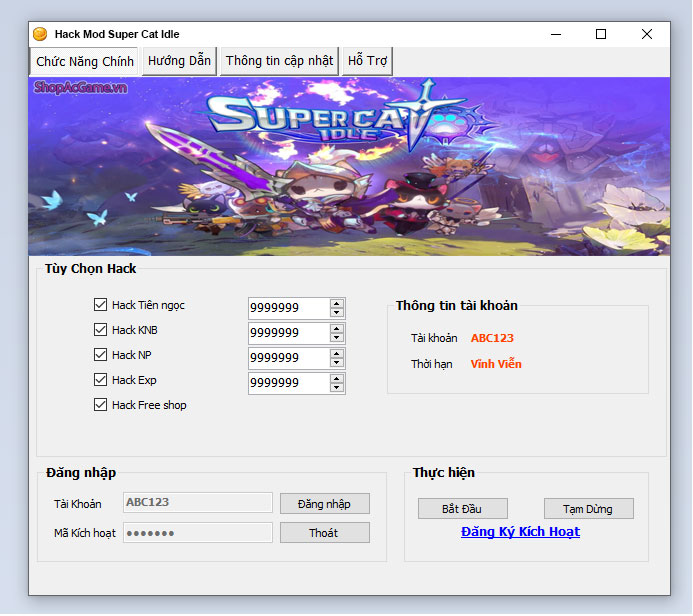
Task: Switch to the Chức Năng Chính tab
Action: click(84, 61)
